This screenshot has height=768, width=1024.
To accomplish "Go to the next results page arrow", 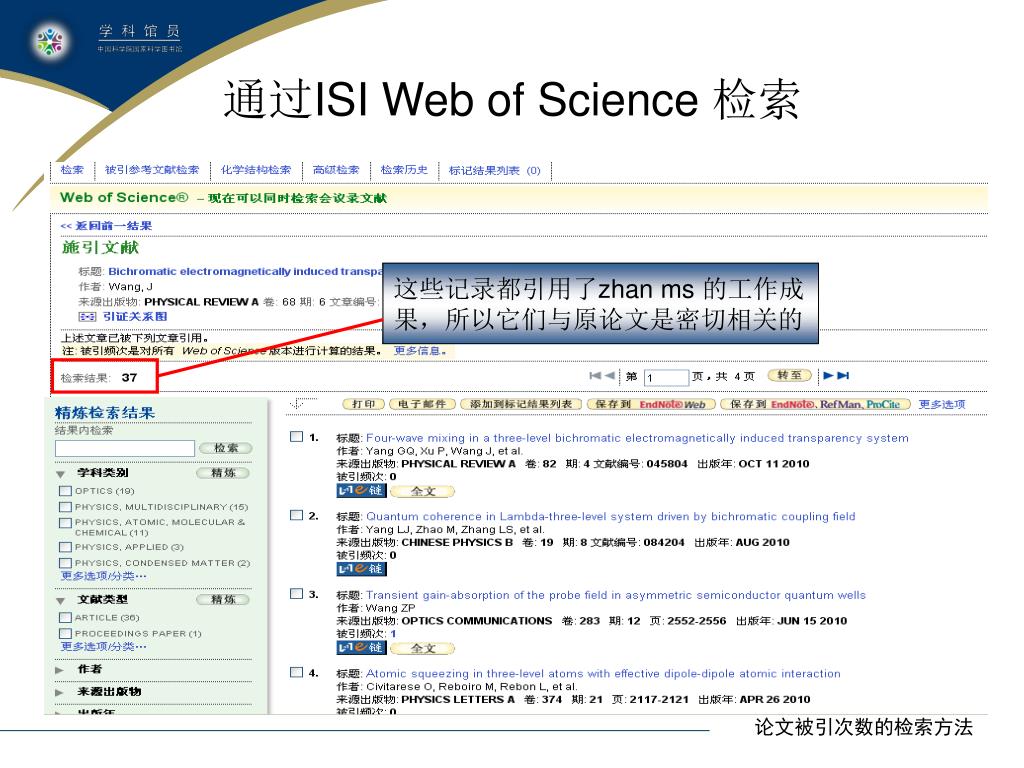I will (x=828, y=376).
